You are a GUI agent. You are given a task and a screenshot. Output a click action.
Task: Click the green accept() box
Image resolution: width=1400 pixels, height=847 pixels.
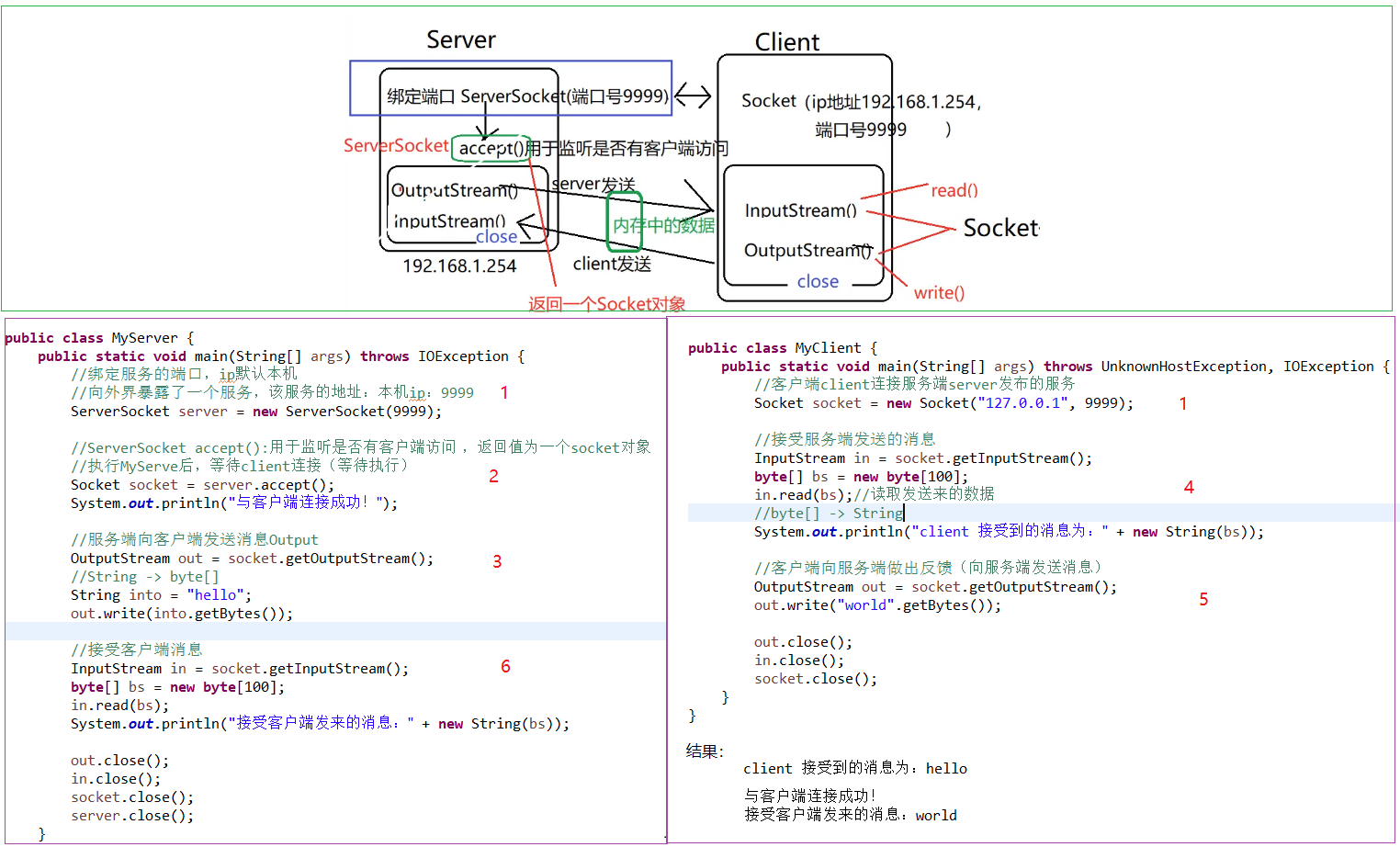point(491,148)
